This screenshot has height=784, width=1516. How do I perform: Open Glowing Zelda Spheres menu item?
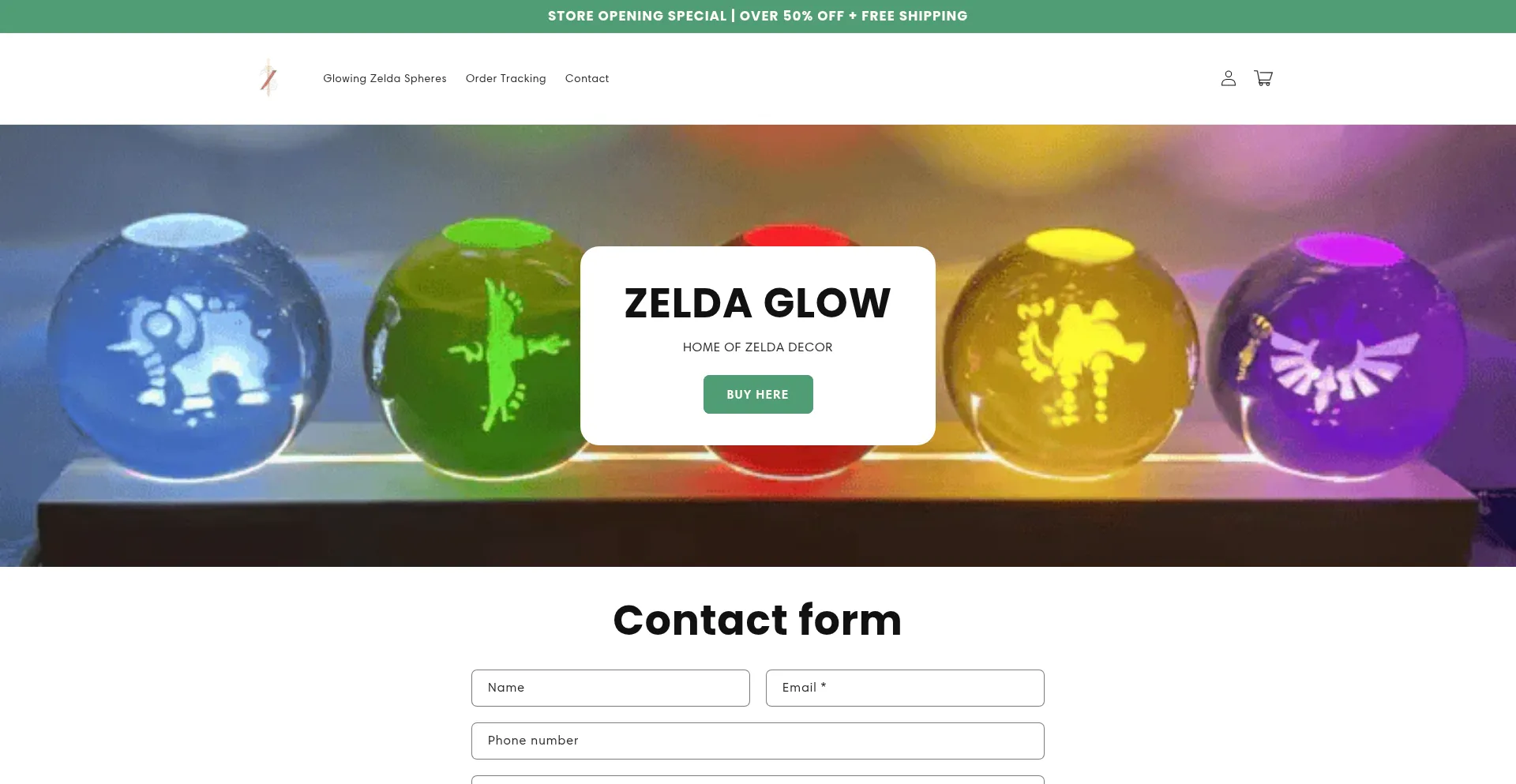[x=385, y=78]
